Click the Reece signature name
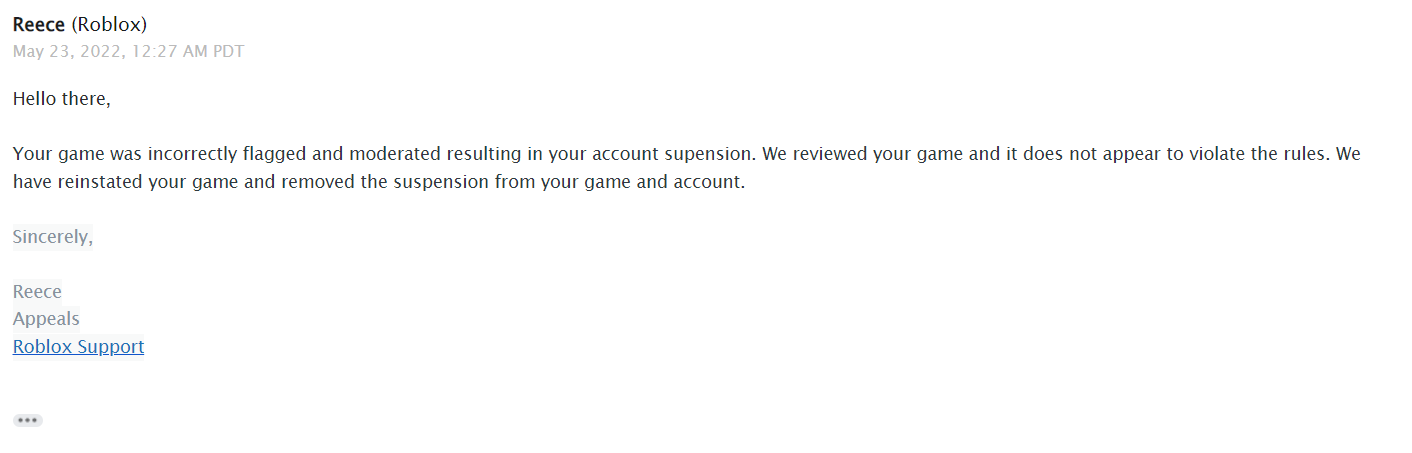This screenshot has height=453, width=1412. click(x=37, y=292)
